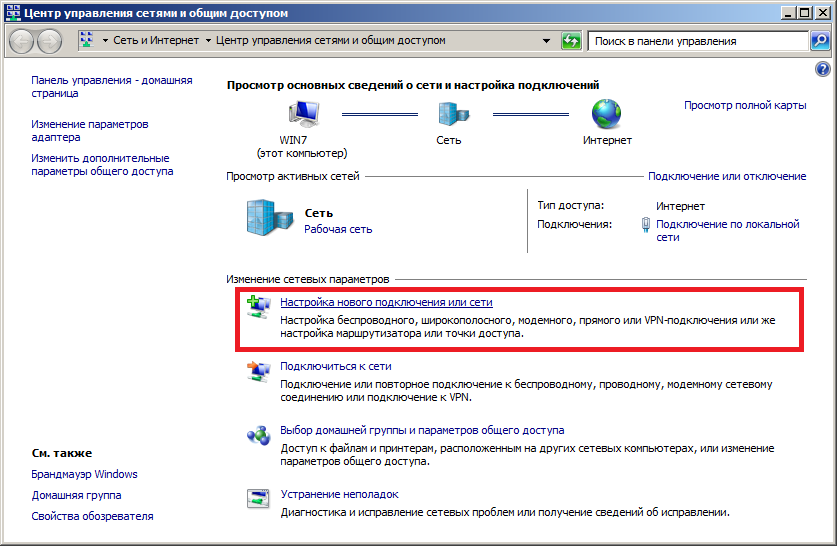Click the Интернет globe icon
The width and height of the screenshot is (837, 546).
tap(607, 113)
